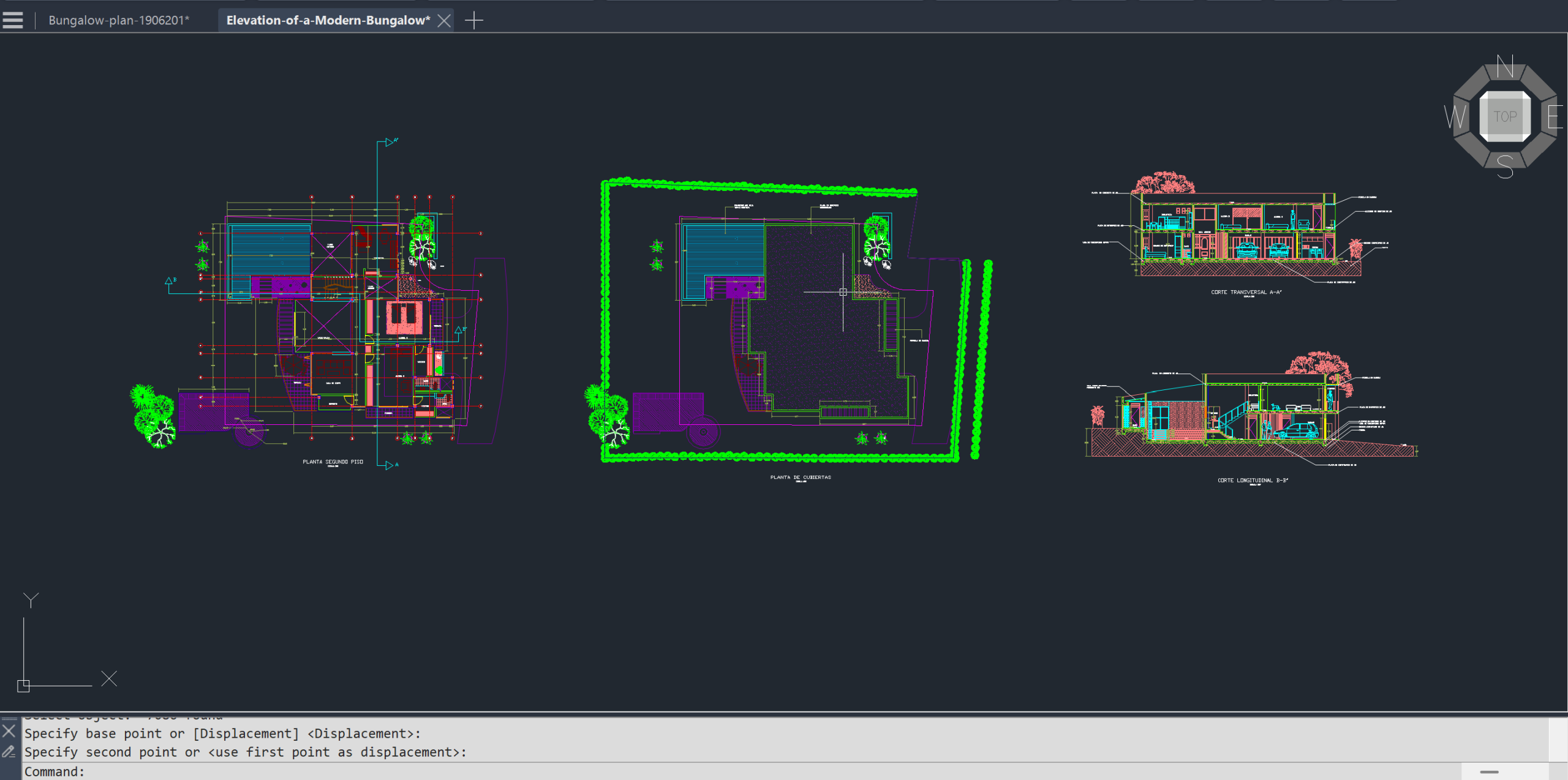This screenshot has width=1568, height=780.
Task: Close the Elevation-of-a-Modern-Bungalow tab
Action: (445, 21)
